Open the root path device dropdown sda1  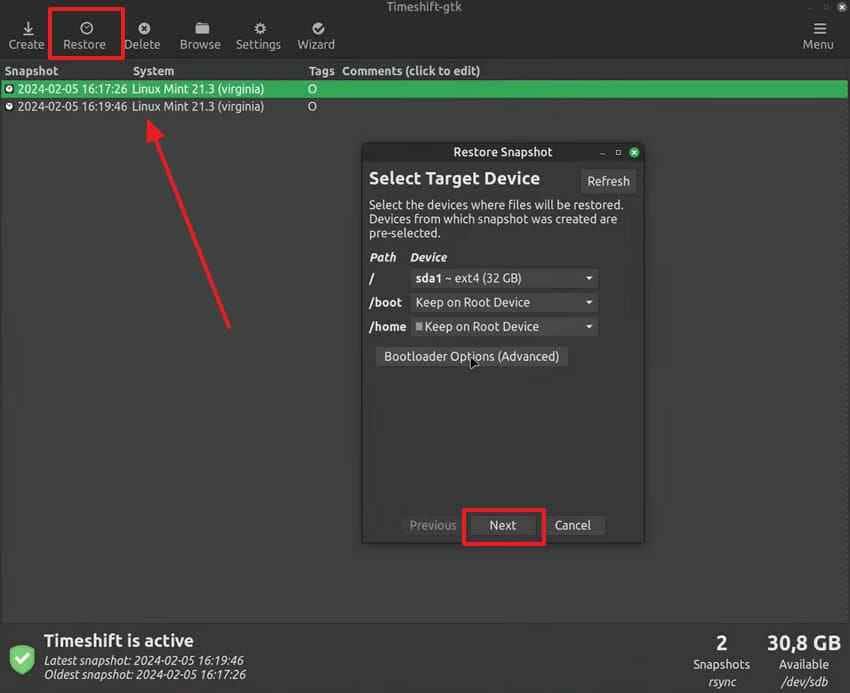[504, 278]
